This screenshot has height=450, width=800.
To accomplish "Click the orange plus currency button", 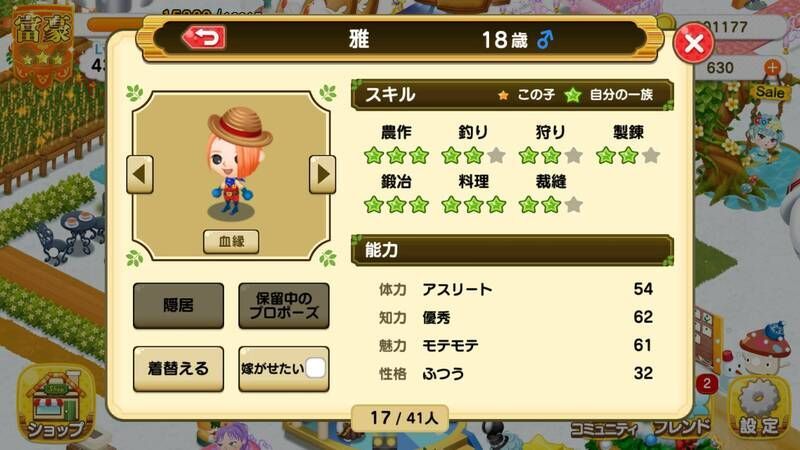I will pos(772,67).
